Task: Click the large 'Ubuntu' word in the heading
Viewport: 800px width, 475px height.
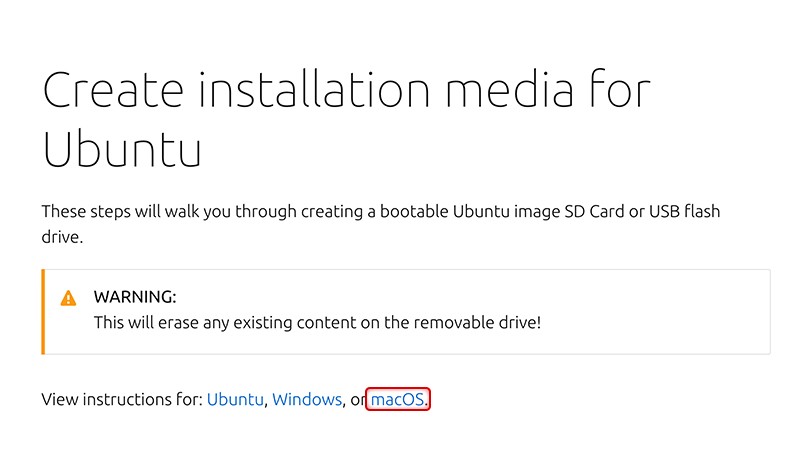Action: pyautogui.click(x=122, y=149)
